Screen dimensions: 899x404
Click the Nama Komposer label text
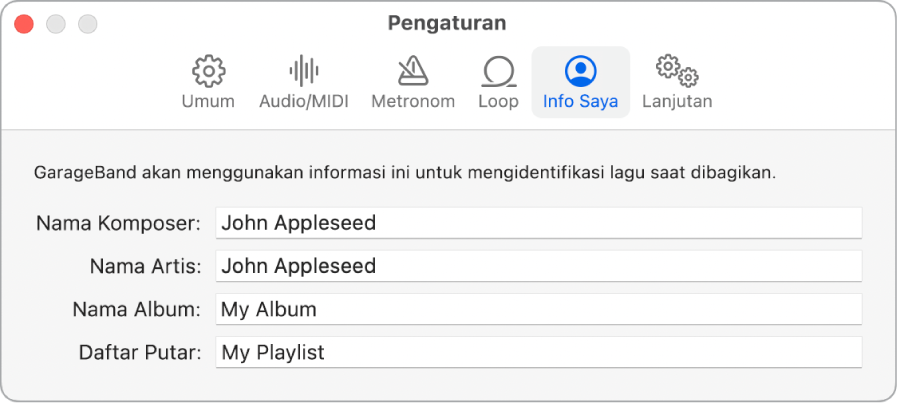pyautogui.click(x=119, y=223)
